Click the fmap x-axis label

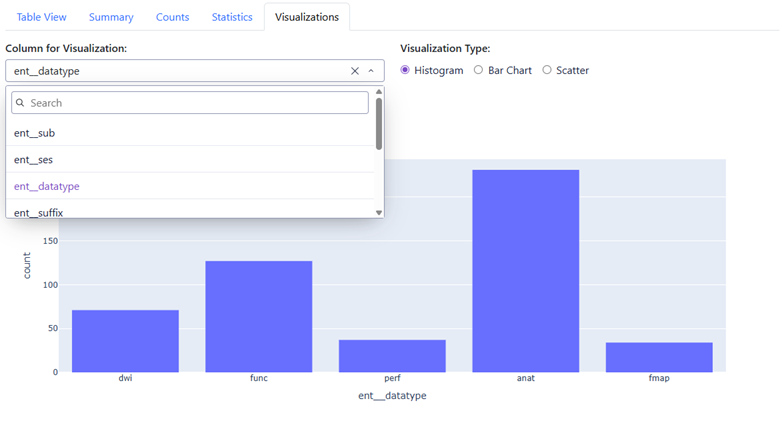click(659, 378)
